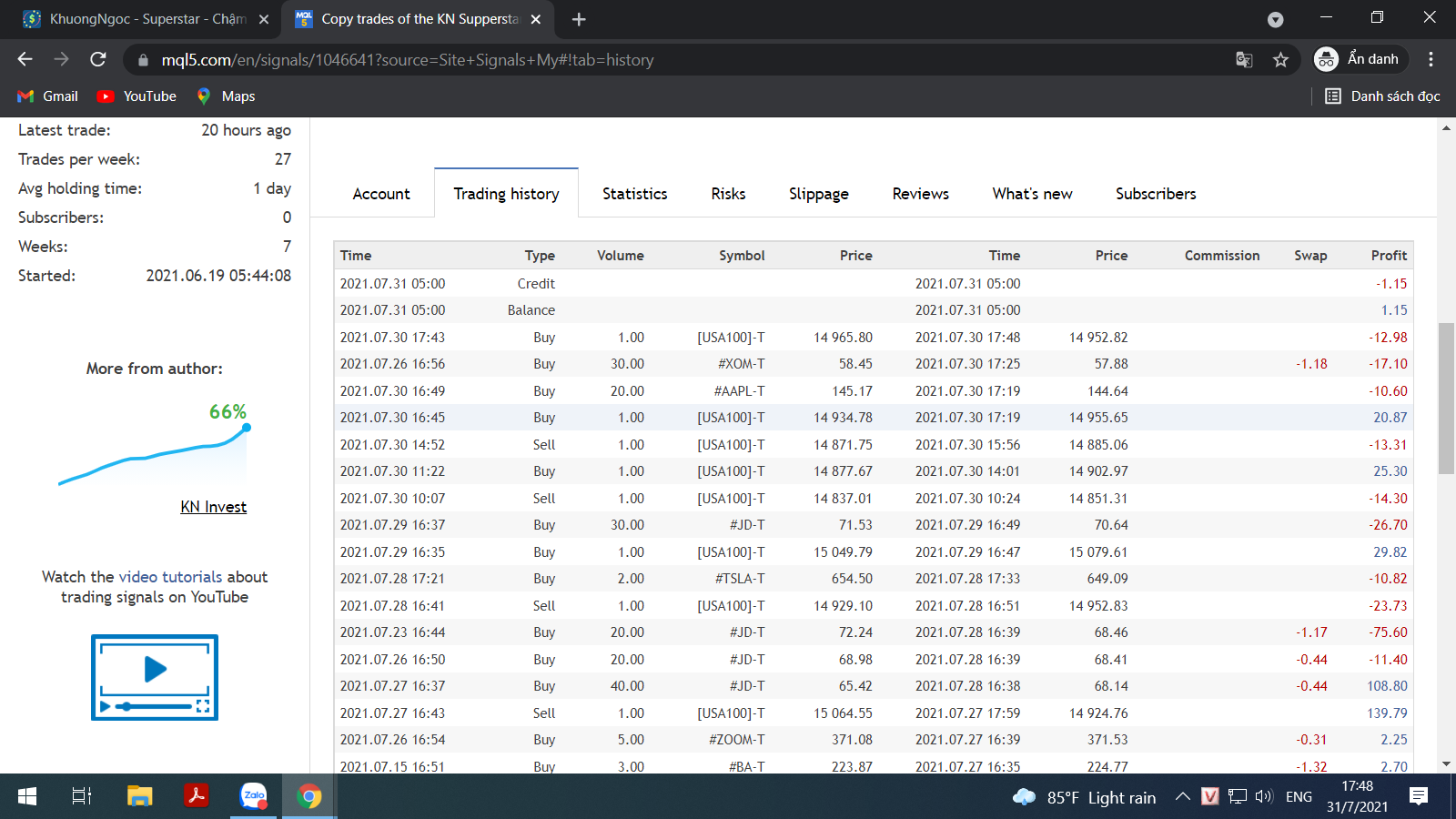Open Chrome's three-dot menu
Screen dimensions: 1456x819
pyautogui.click(x=1431, y=60)
